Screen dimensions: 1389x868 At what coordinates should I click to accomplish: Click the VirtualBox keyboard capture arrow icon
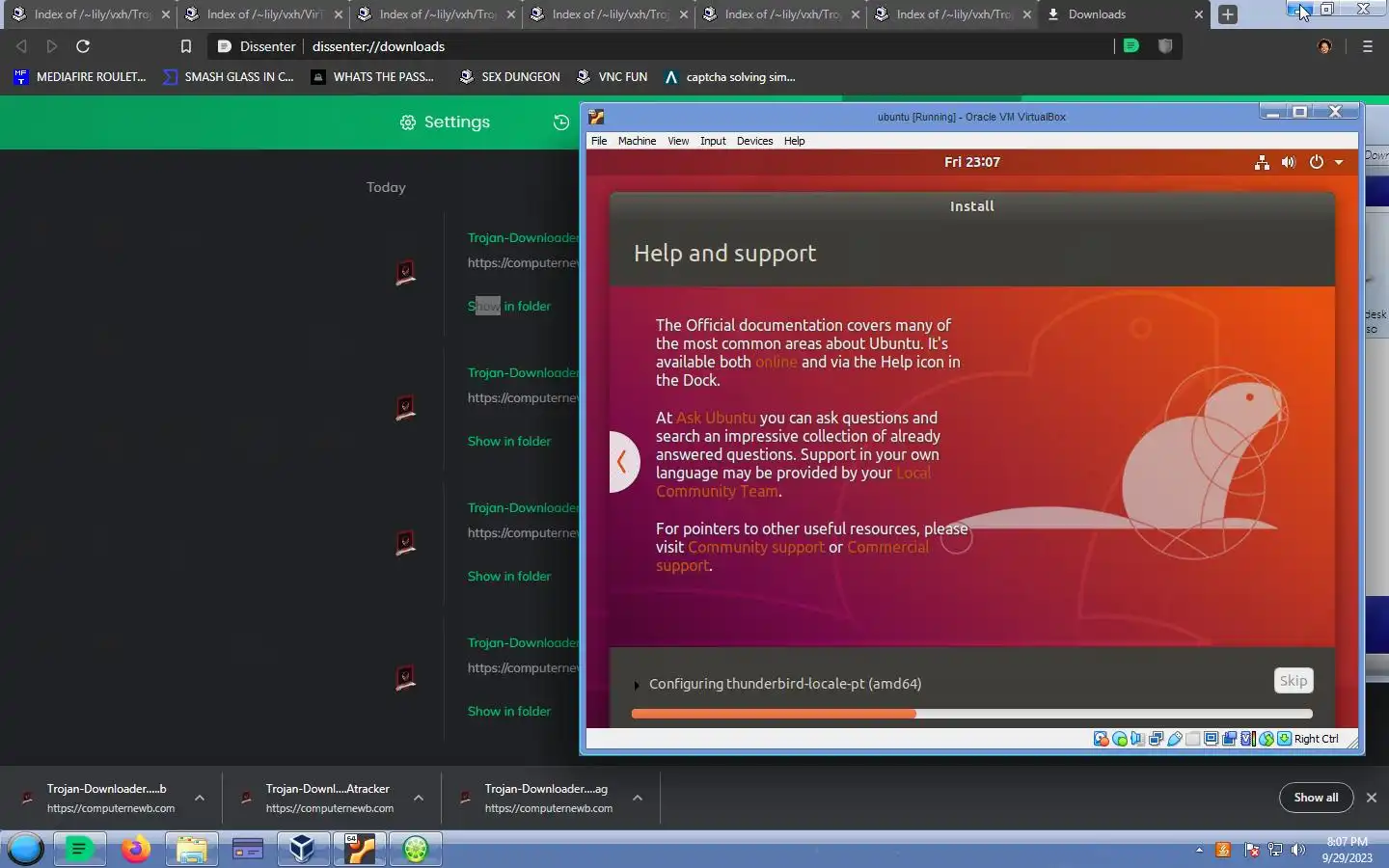tap(1284, 739)
